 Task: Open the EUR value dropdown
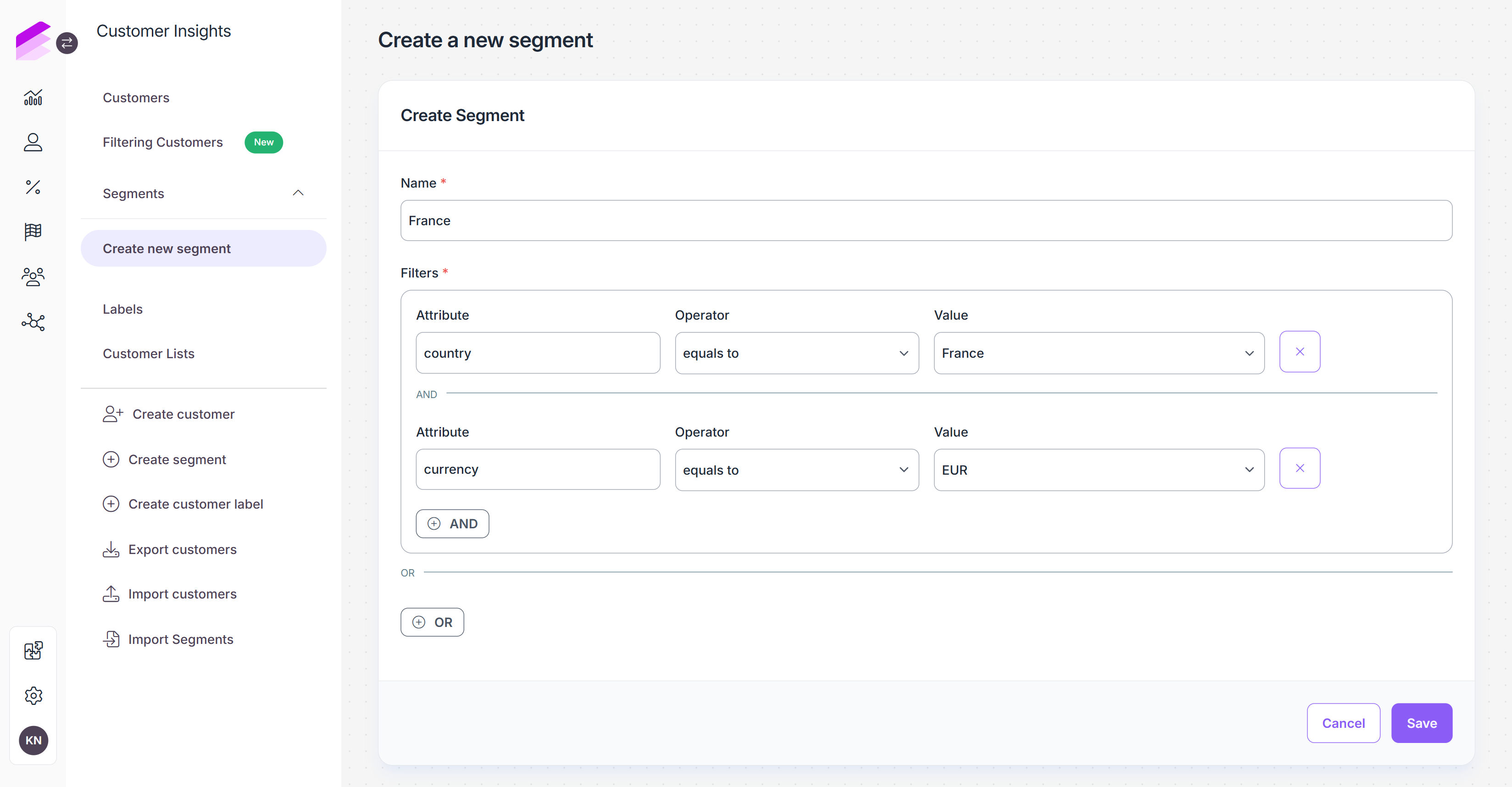pyautogui.click(x=1099, y=470)
